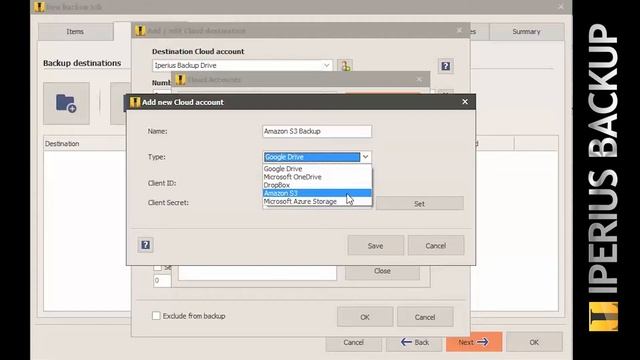Click Close in the Cloud Accounts window

coord(382,271)
